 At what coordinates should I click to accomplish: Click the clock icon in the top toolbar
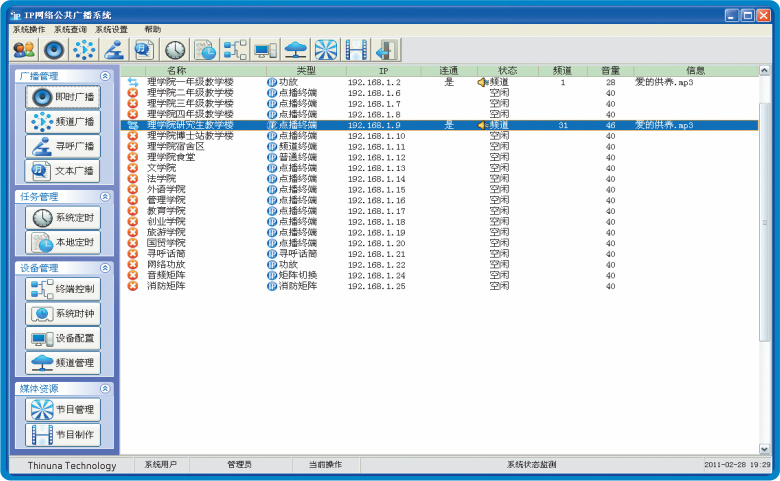175,49
